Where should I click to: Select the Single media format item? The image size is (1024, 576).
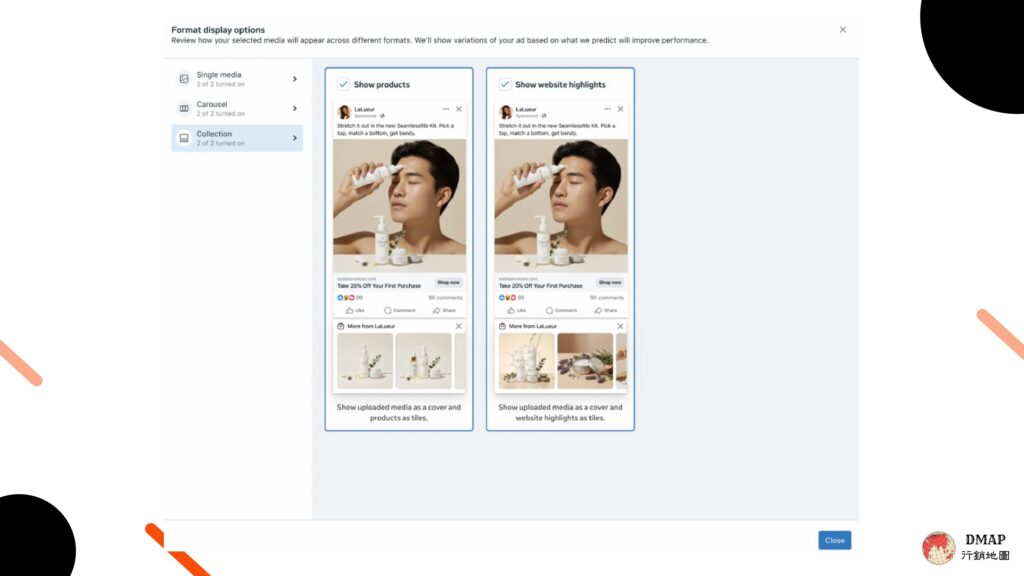237,79
